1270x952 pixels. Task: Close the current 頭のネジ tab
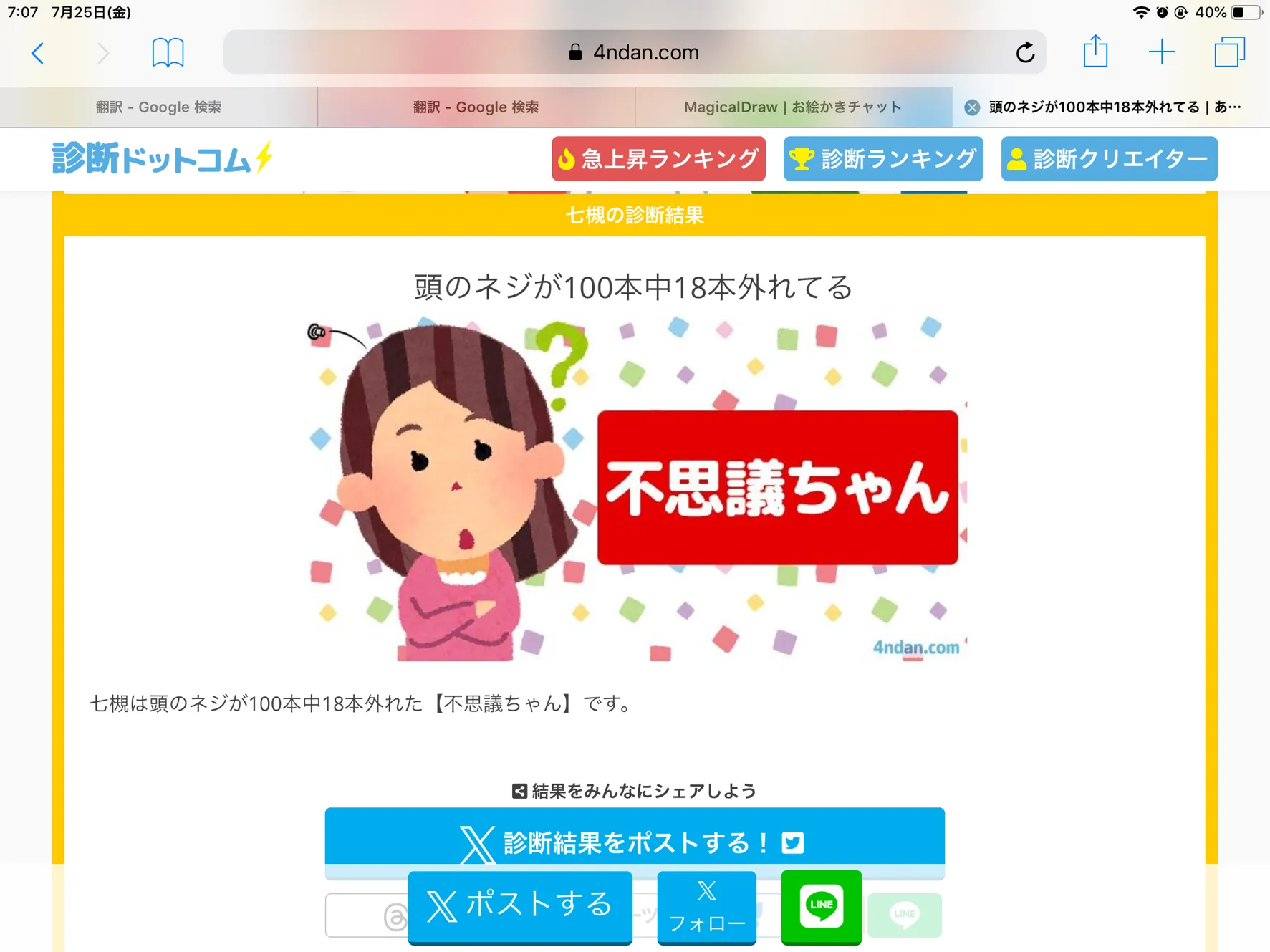coord(972,107)
